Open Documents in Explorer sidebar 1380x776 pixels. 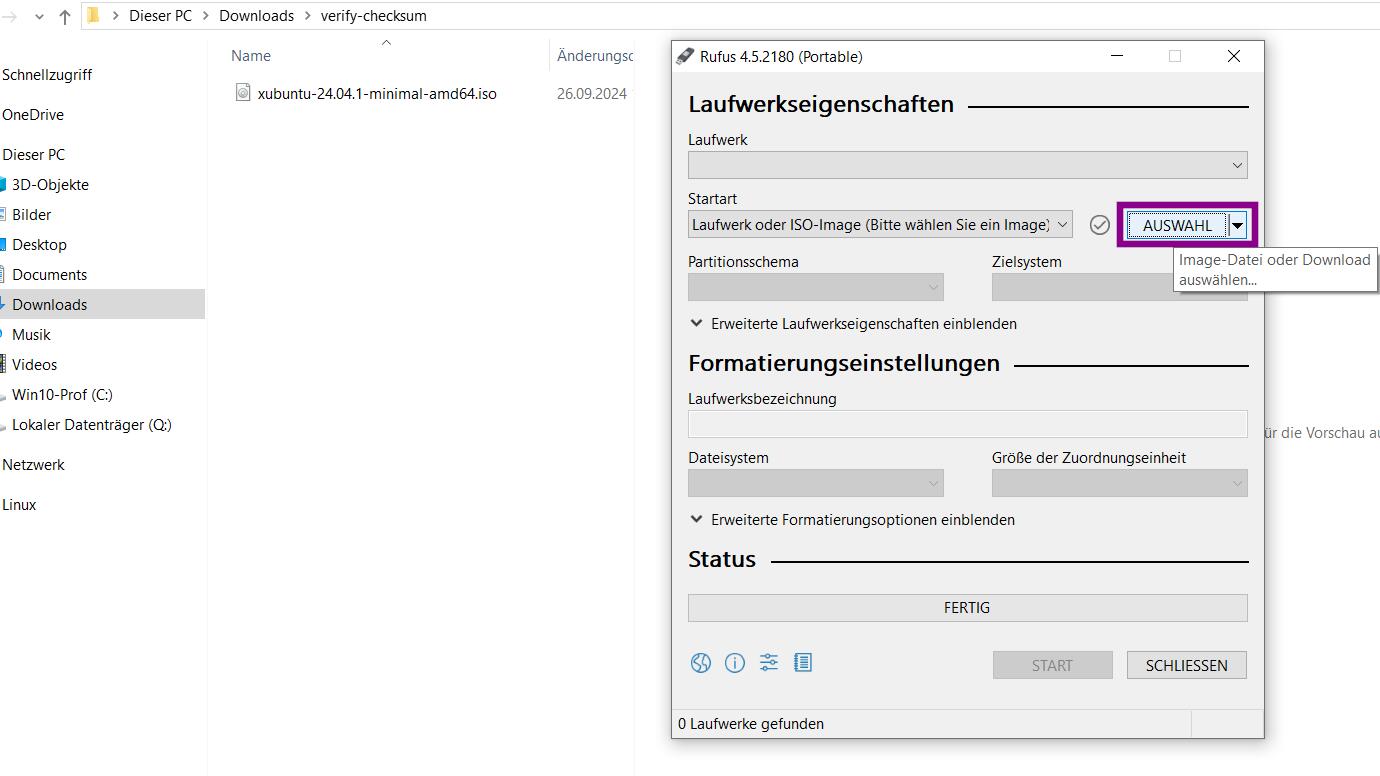point(49,275)
